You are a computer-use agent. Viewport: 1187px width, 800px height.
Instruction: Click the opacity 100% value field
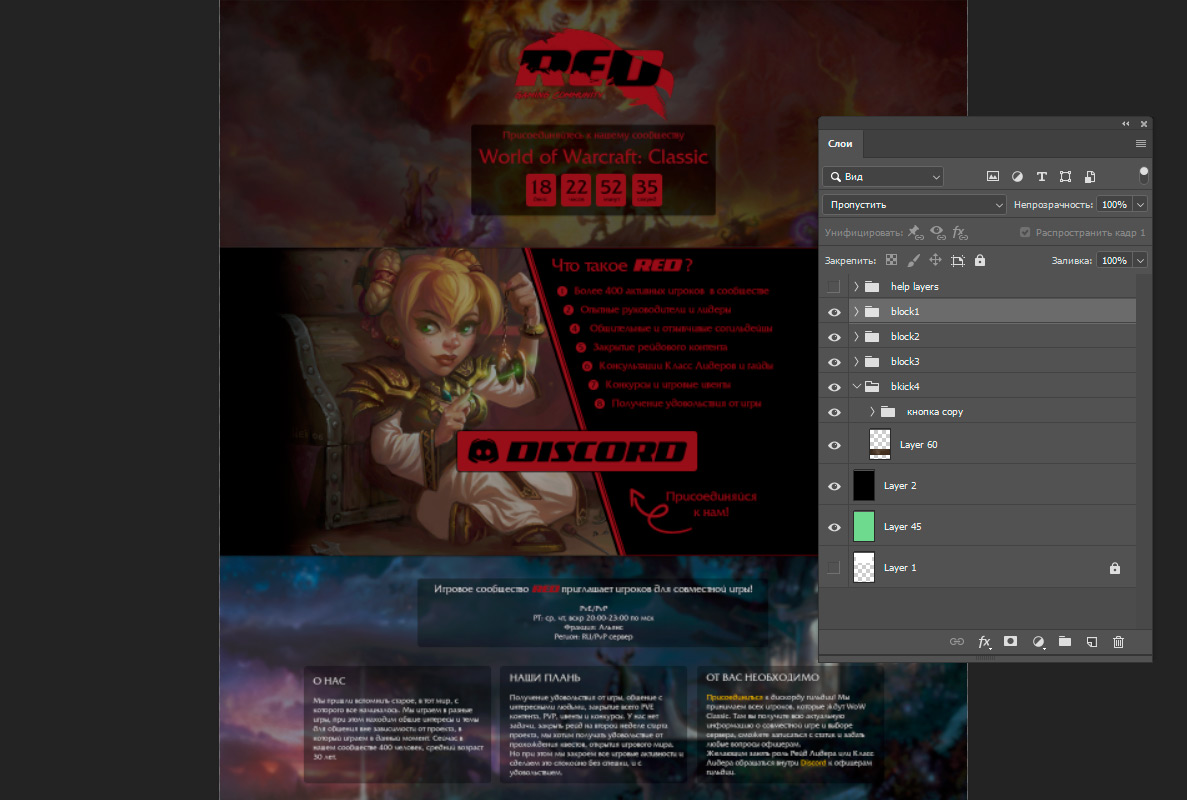coord(1114,204)
